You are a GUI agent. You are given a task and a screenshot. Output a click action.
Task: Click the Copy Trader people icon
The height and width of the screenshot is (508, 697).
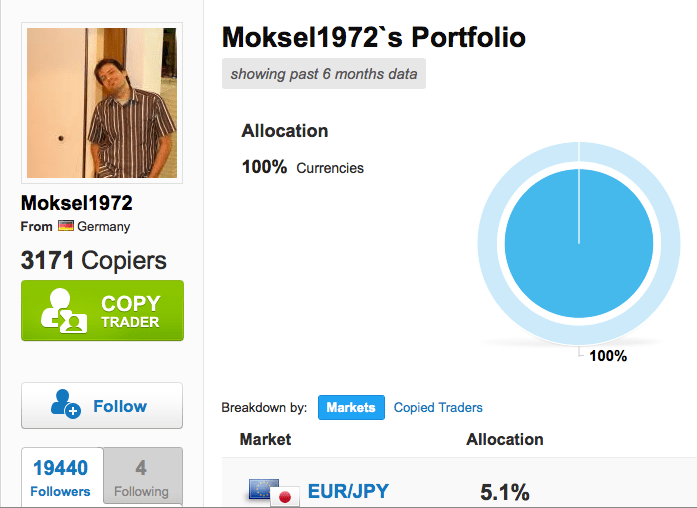[x=63, y=311]
